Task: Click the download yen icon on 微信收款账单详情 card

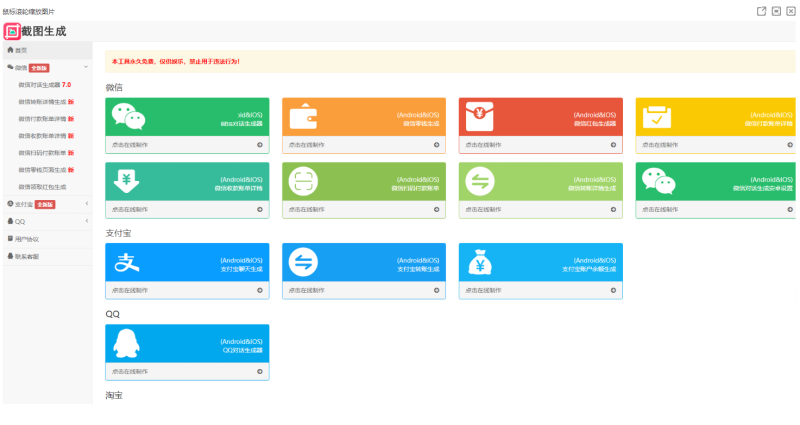Action: pos(128,181)
